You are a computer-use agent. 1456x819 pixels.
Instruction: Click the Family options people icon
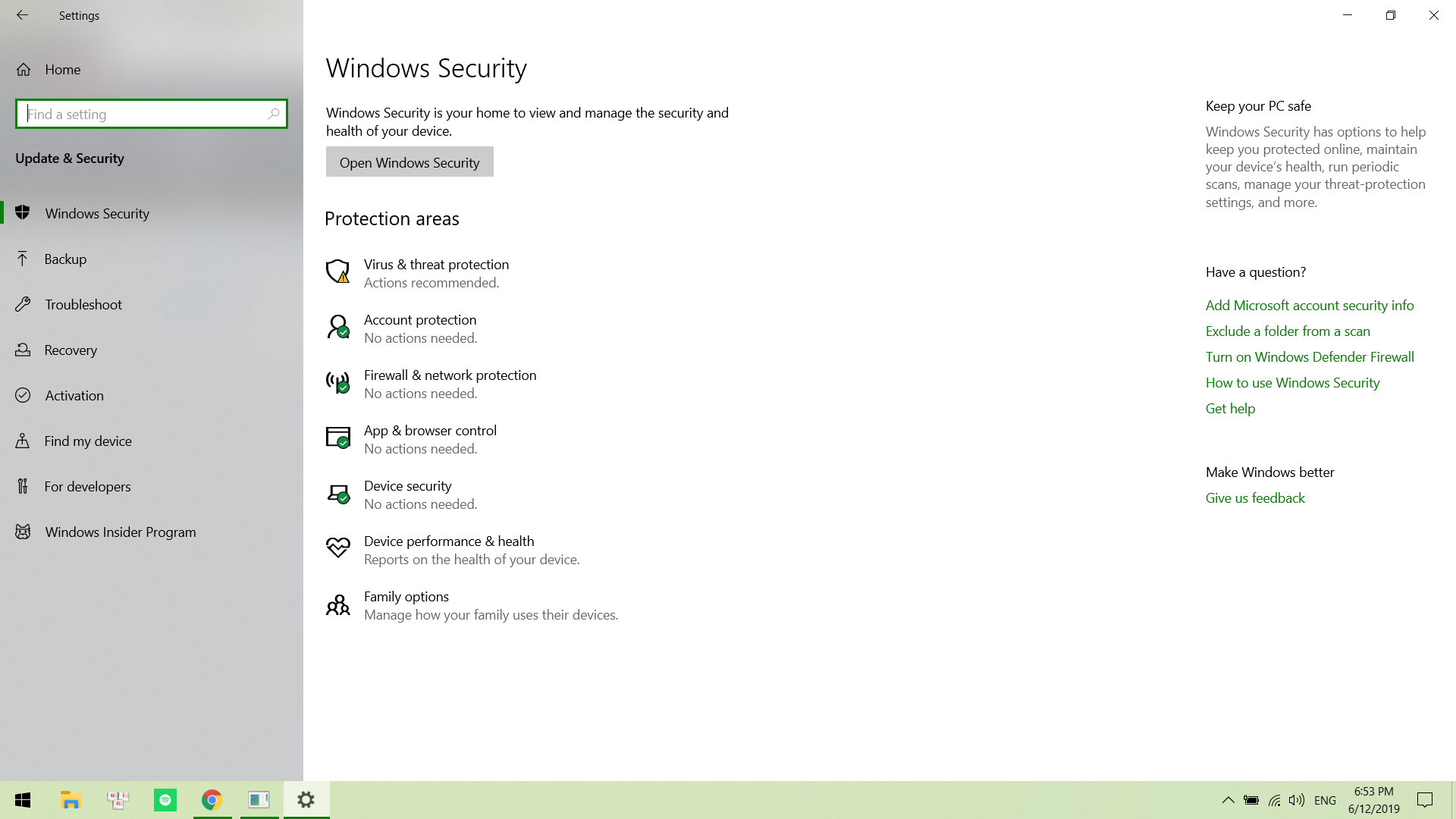tap(337, 604)
